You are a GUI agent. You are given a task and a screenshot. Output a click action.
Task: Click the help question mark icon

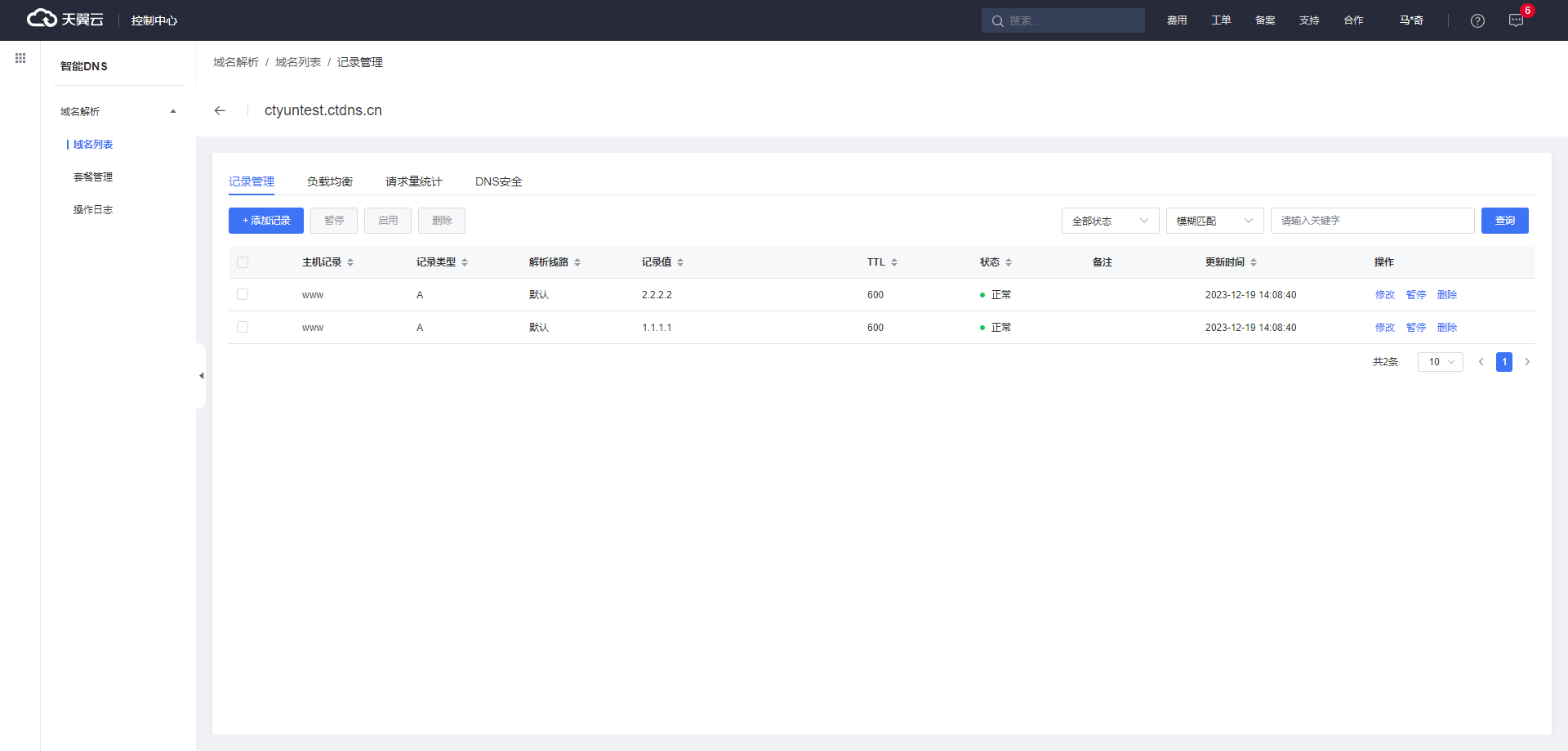1477,21
